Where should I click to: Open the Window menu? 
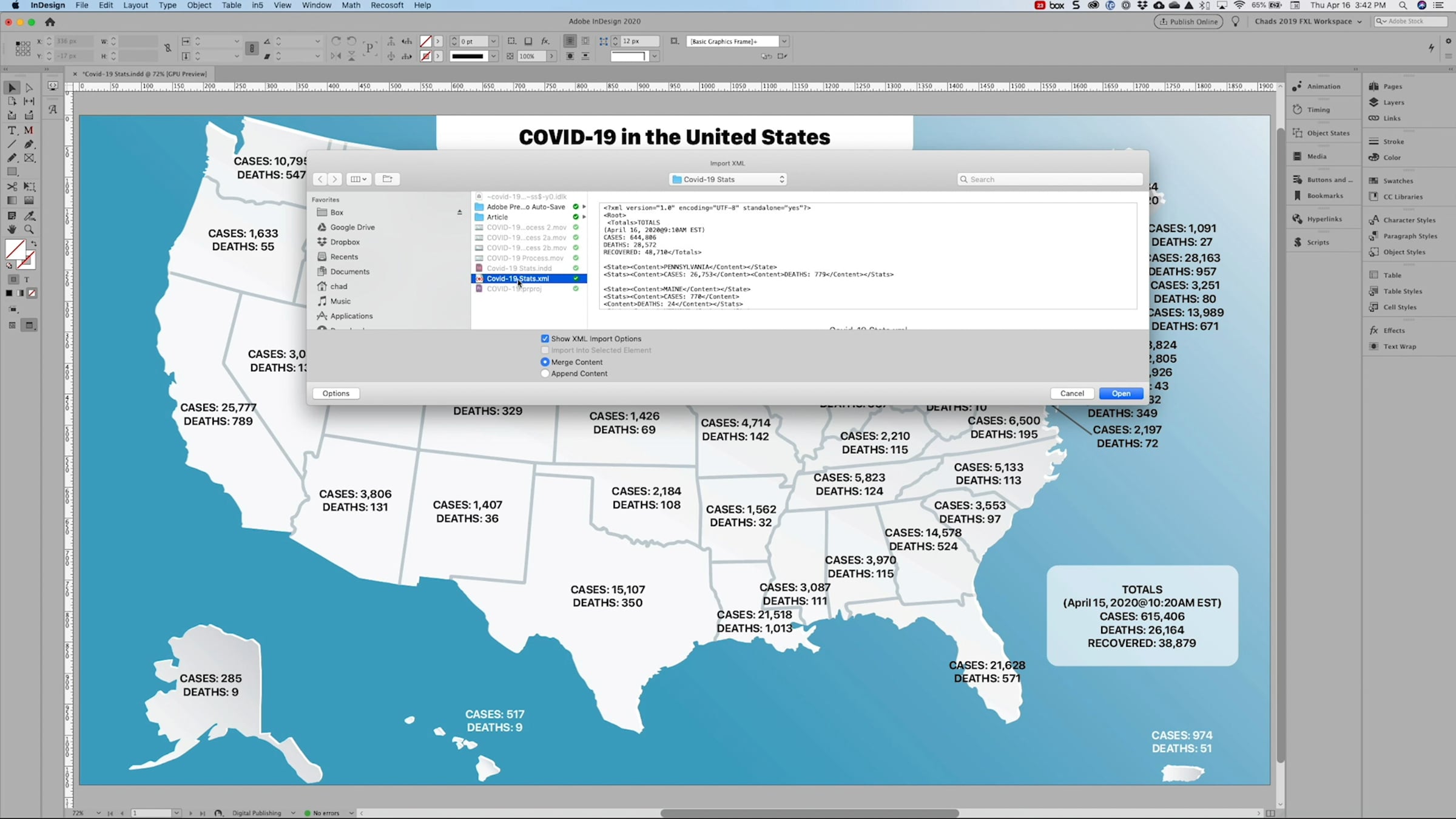pos(317,5)
